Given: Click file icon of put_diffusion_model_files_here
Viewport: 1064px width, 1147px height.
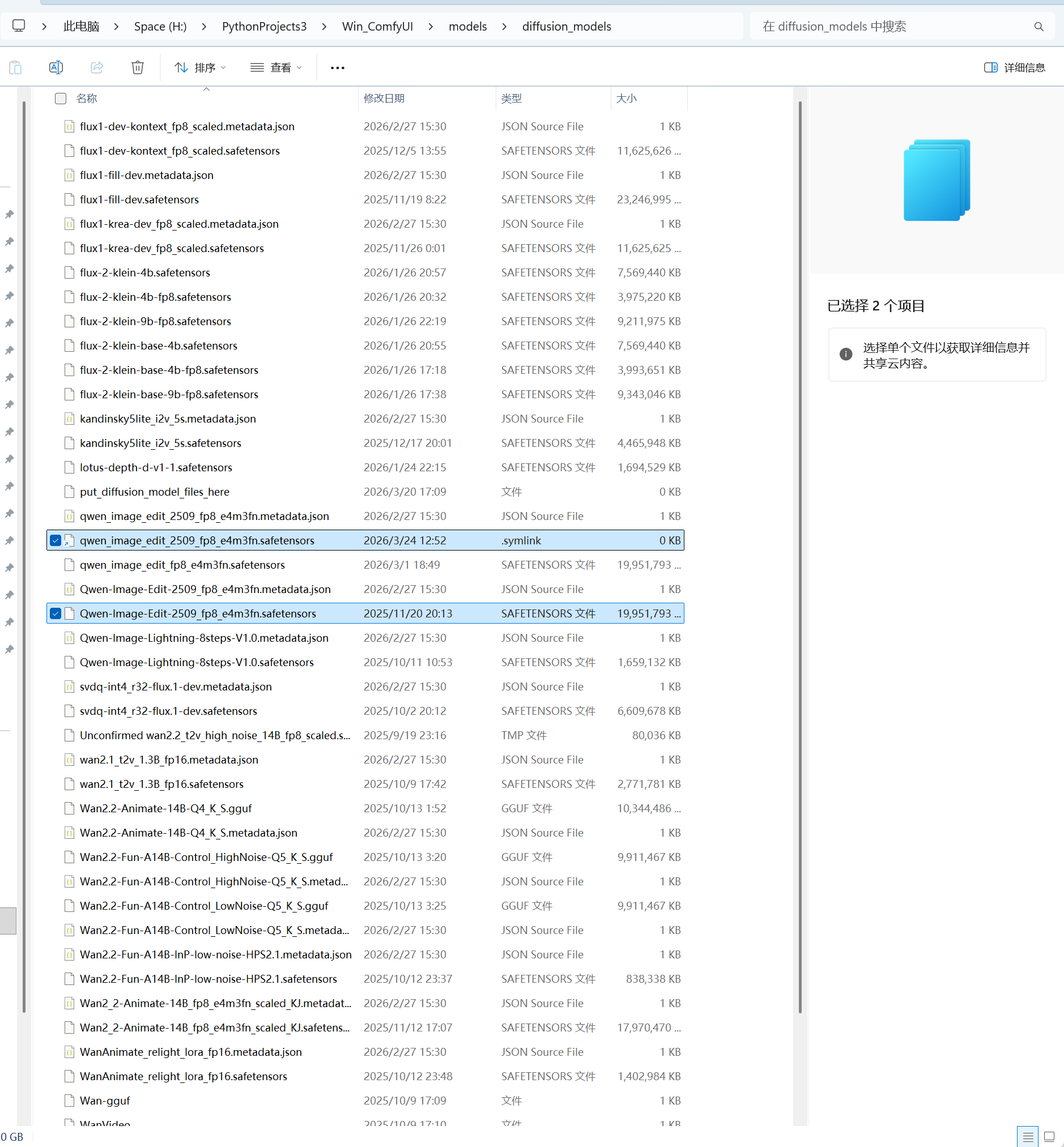Looking at the screenshot, I should pyautogui.click(x=69, y=492).
